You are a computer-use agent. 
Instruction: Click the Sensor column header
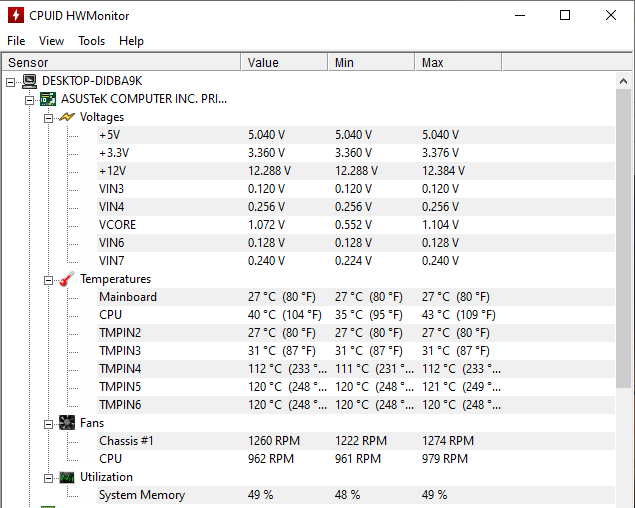pos(120,63)
